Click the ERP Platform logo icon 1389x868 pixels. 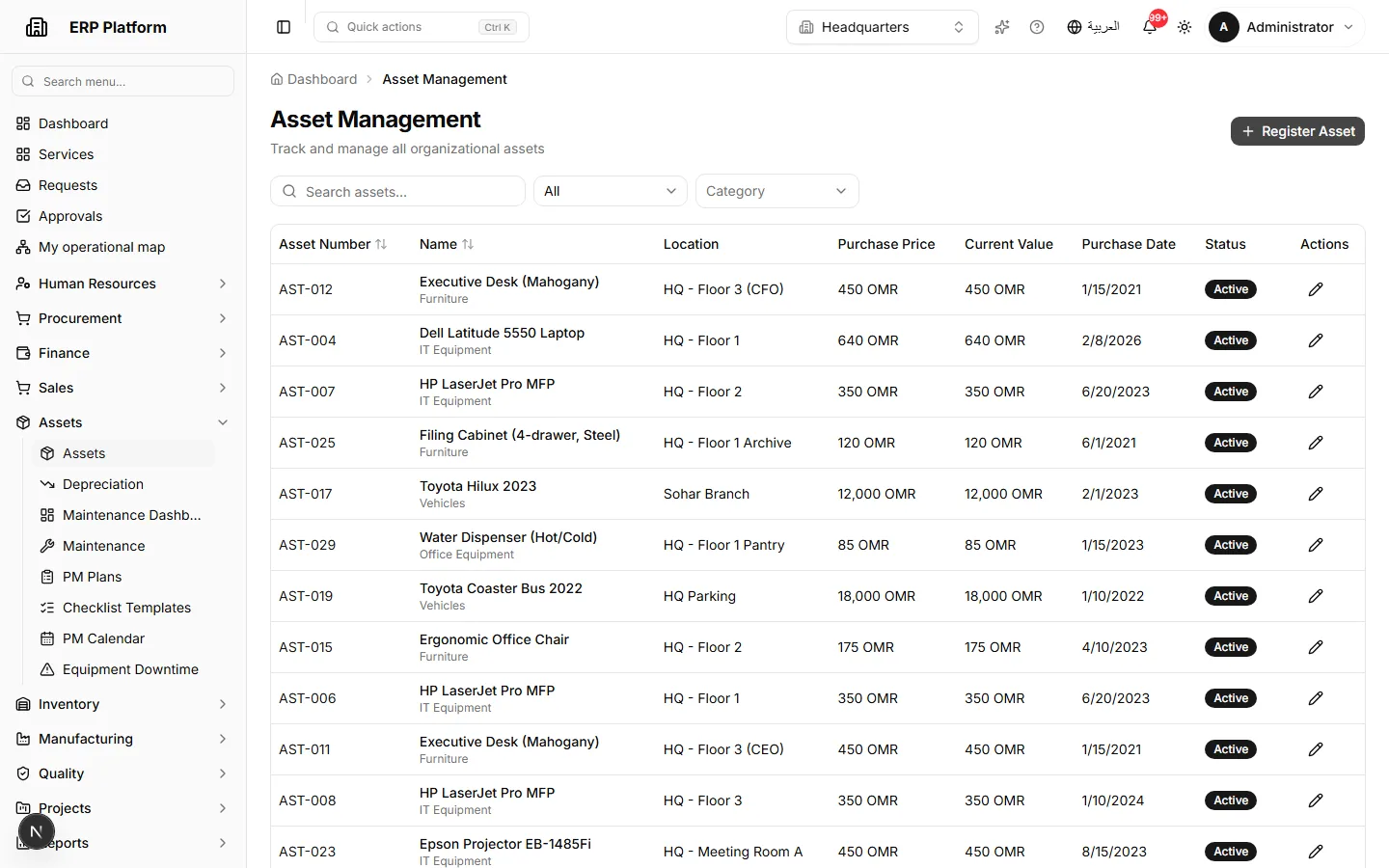coord(37,27)
